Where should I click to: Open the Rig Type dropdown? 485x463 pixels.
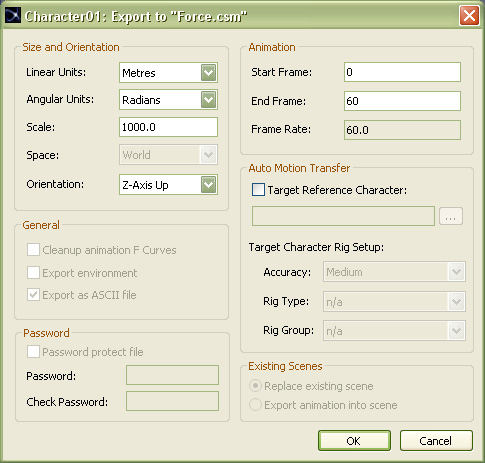(394, 302)
